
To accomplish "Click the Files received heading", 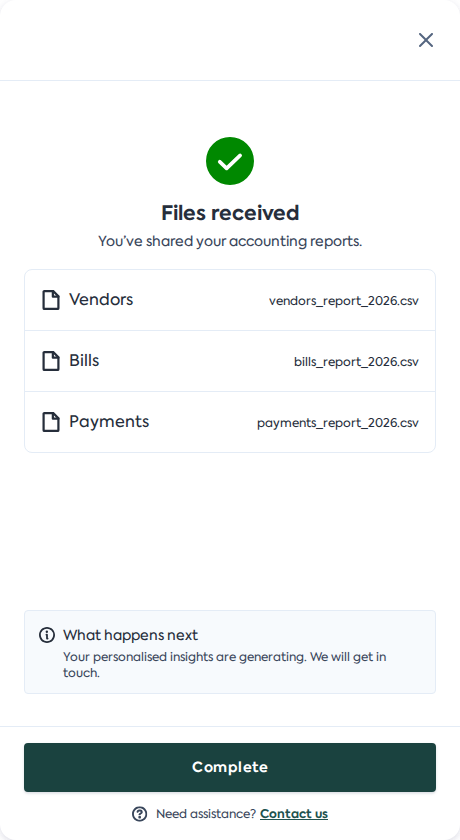I will 230,213.
